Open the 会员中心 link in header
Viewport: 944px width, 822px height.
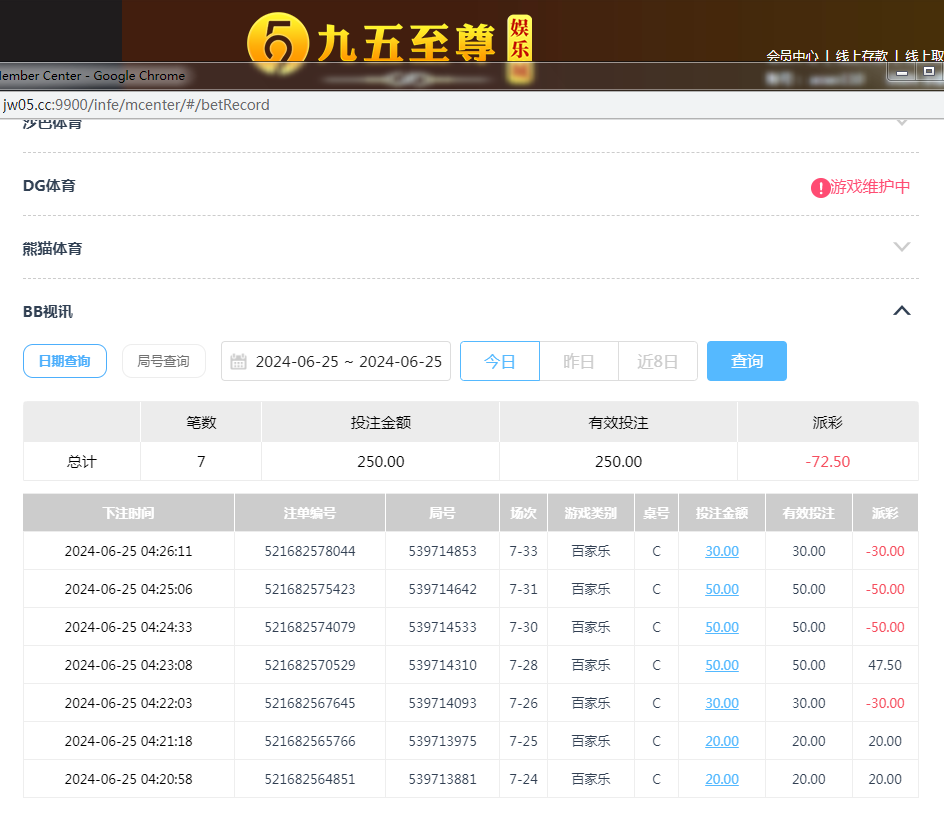(792, 56)
